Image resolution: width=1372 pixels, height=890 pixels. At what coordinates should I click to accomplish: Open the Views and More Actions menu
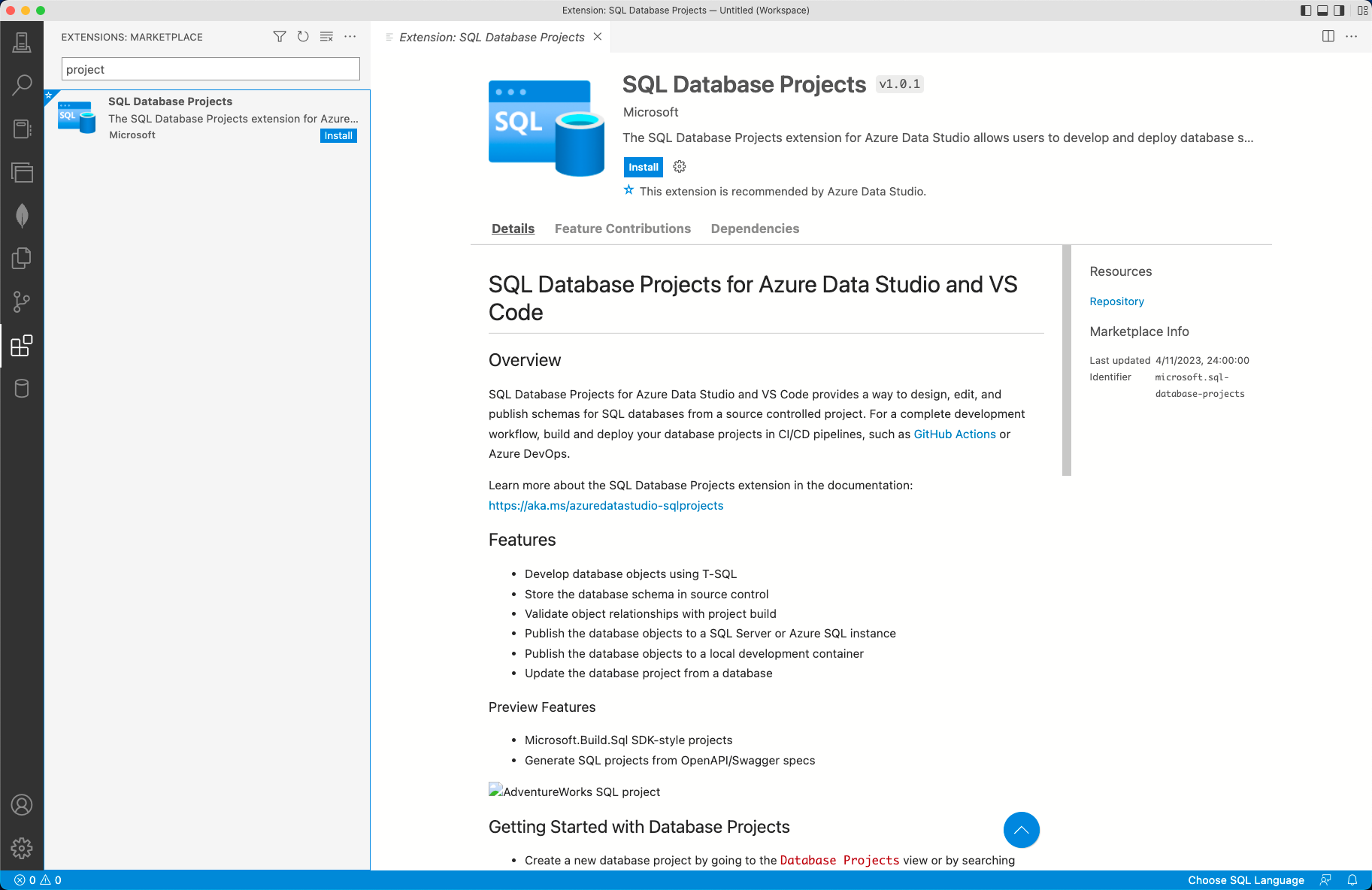tap(350, 37)
